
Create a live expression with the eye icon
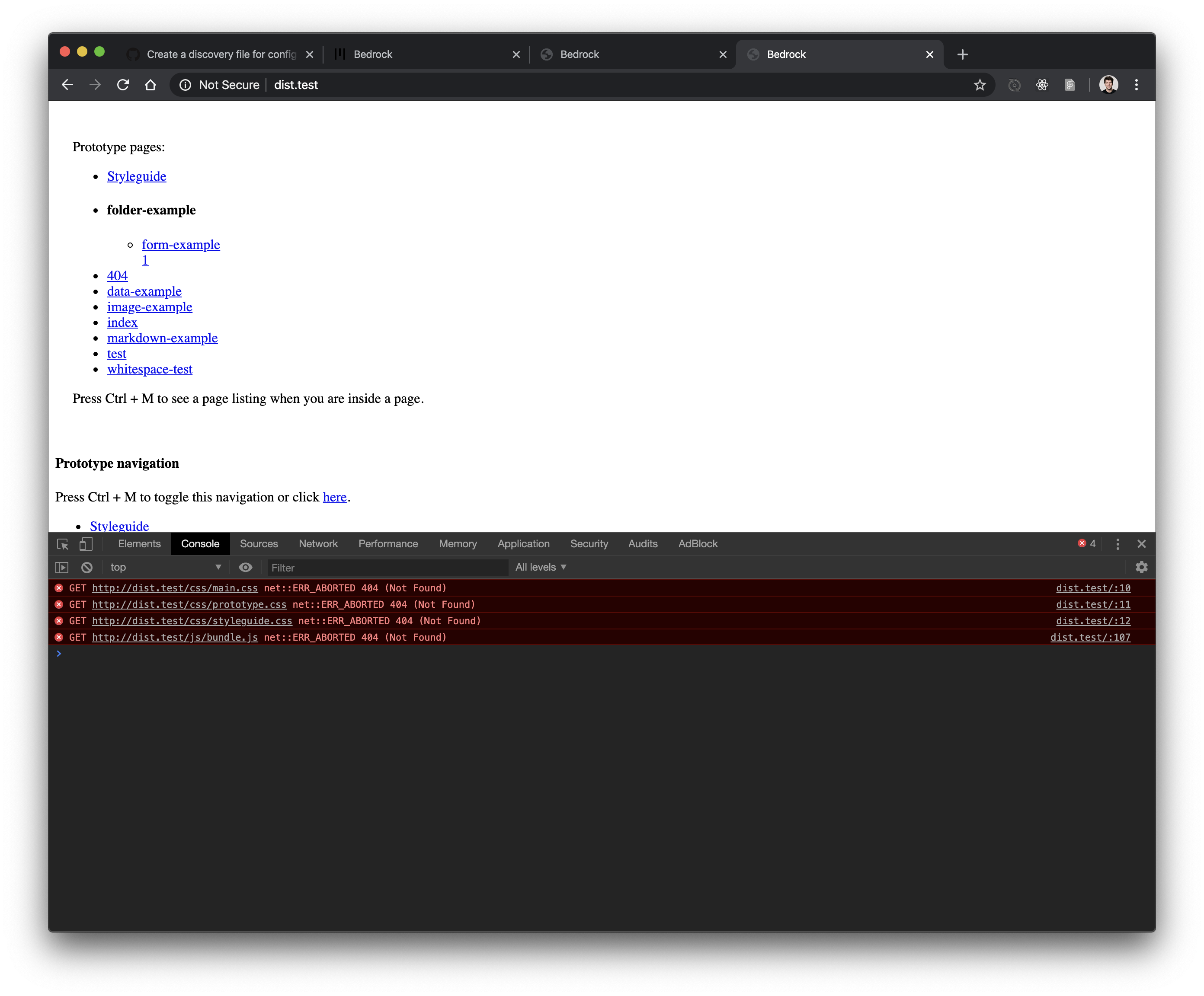click(x=245, y=567)
